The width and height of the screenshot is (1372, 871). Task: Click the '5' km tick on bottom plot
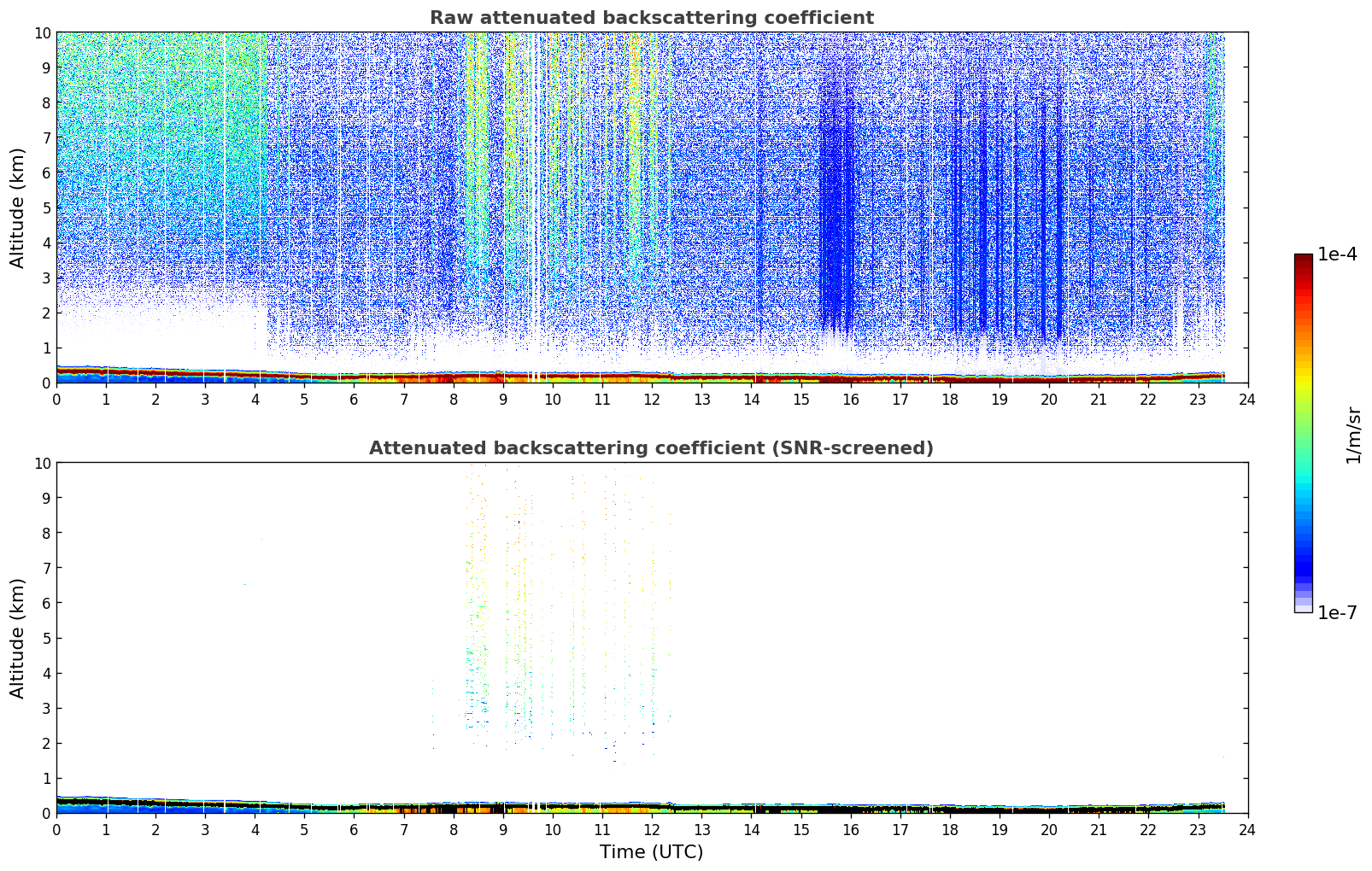pos(46,638)
